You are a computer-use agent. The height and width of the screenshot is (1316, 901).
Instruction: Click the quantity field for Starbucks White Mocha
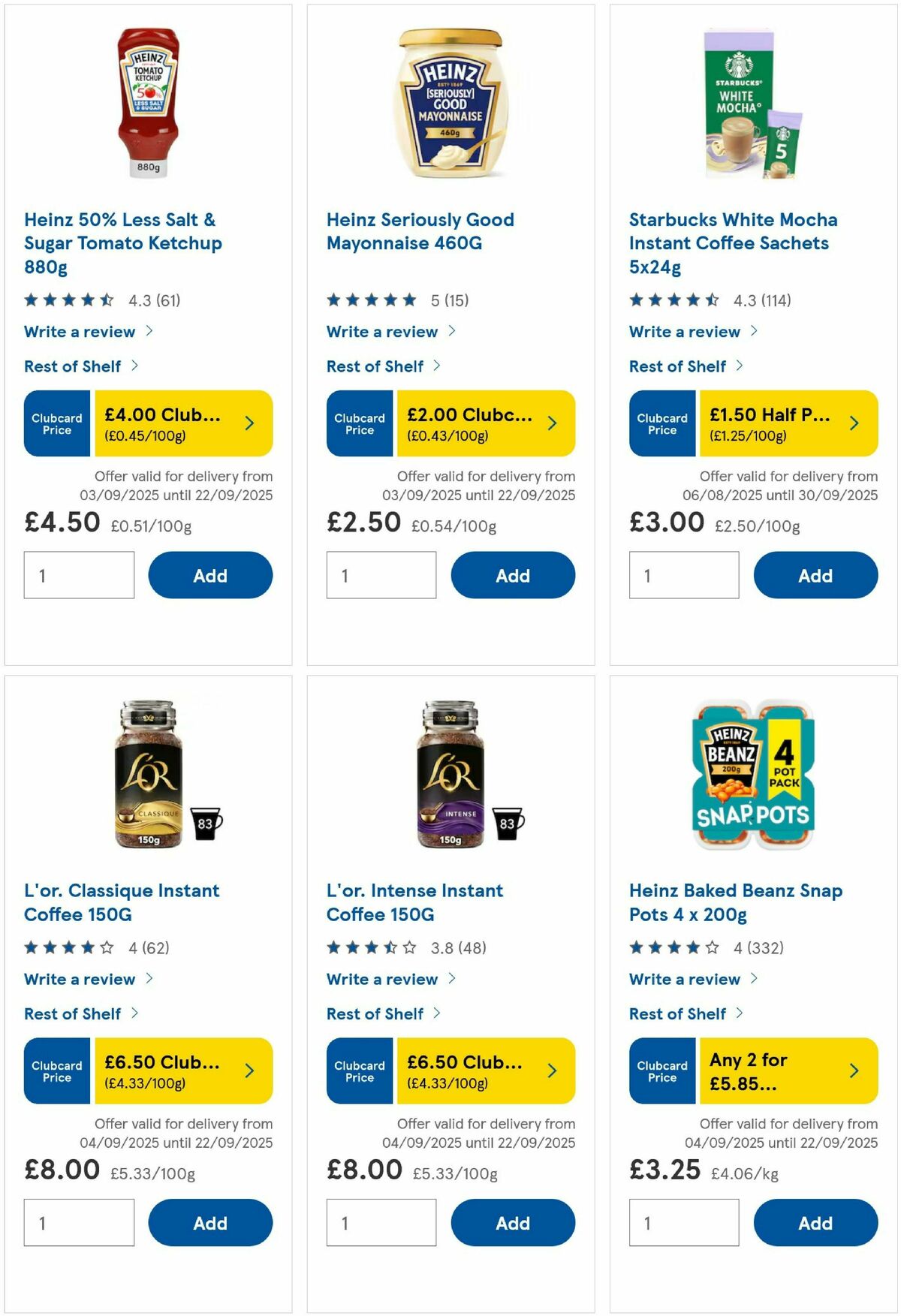683,575
